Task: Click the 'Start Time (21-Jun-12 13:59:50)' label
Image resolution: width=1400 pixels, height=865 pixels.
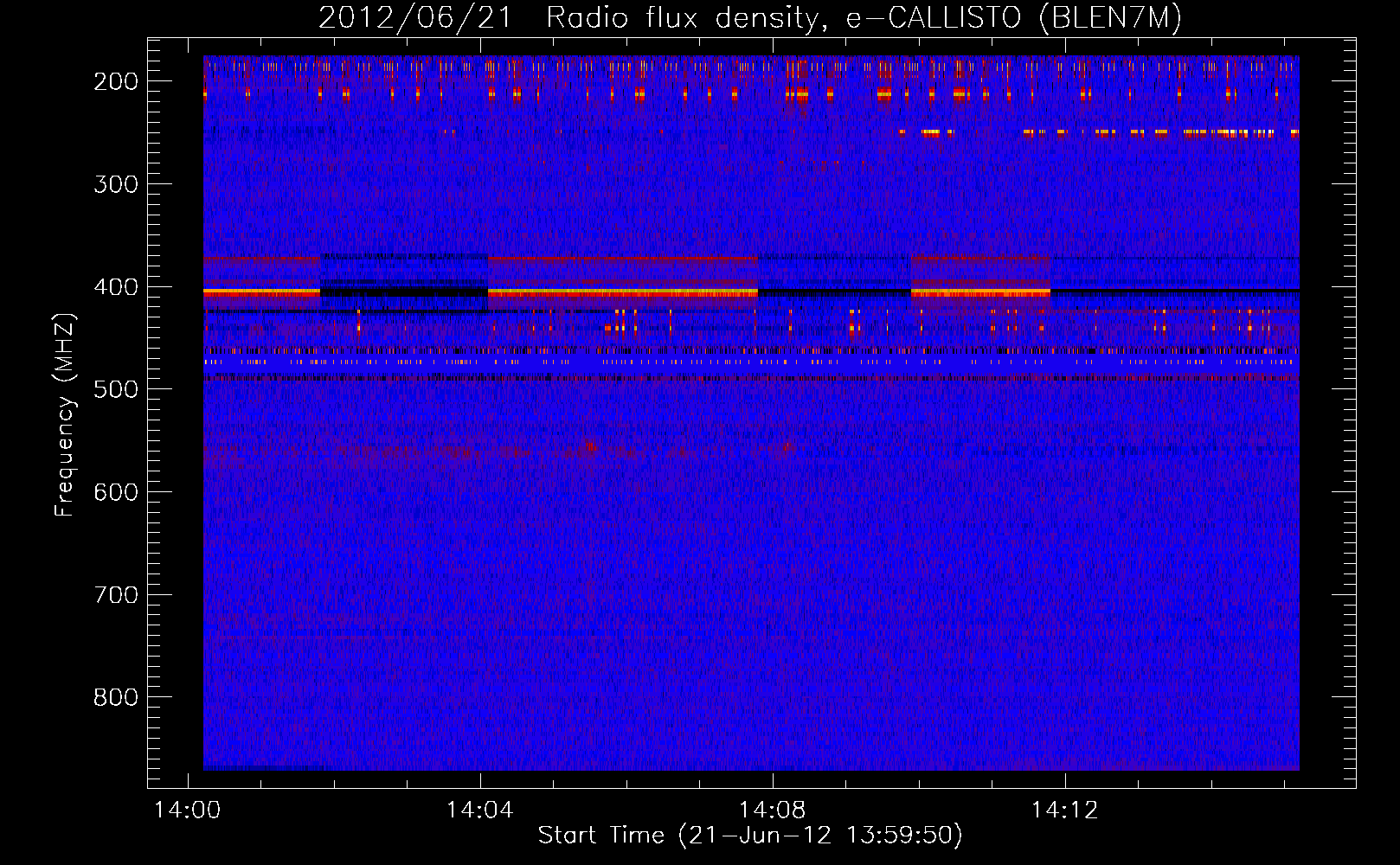Action: pyautogui.click(x=750, y=836)
